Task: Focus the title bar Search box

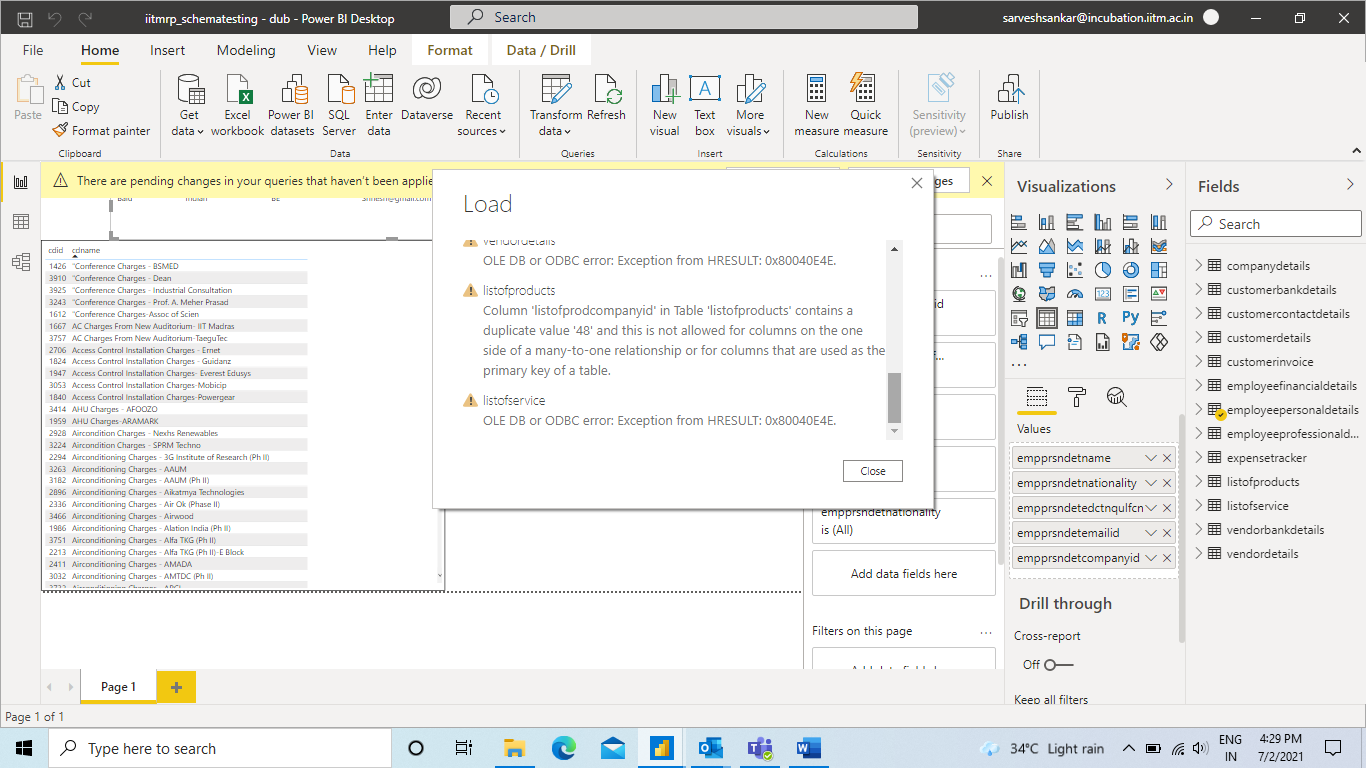Action: [x=684, y=17]
